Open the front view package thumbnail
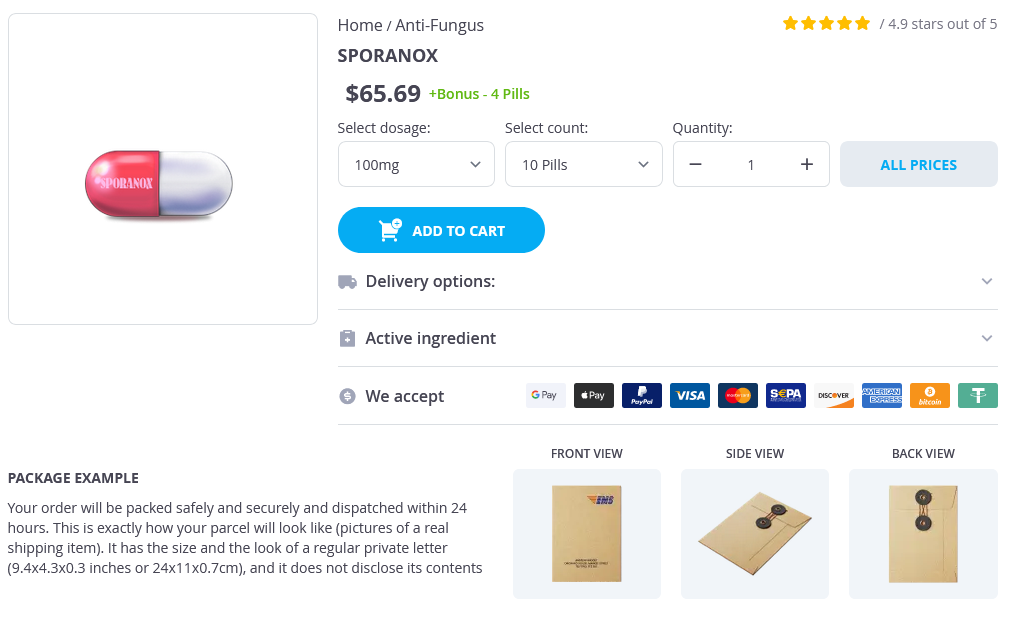 [587, 533]
